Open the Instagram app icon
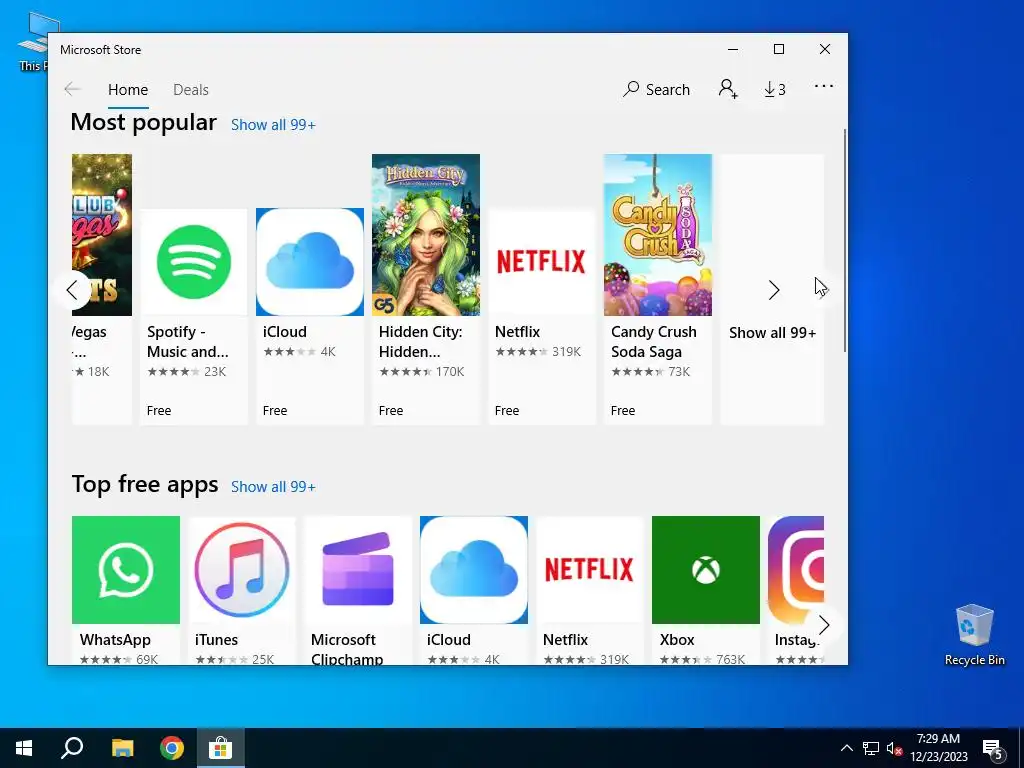The image size is (1024, 768). point(795,569)
